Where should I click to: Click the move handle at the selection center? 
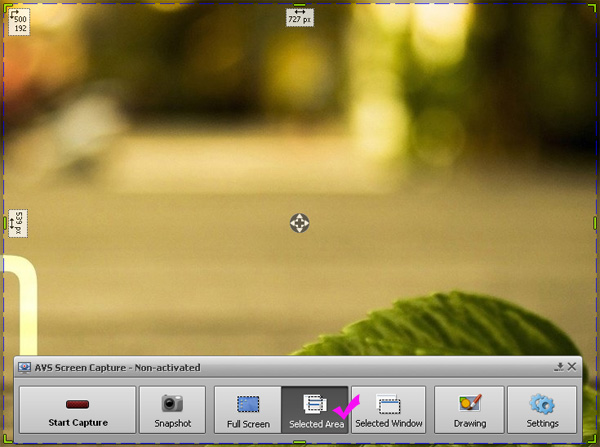click(299, 223)
